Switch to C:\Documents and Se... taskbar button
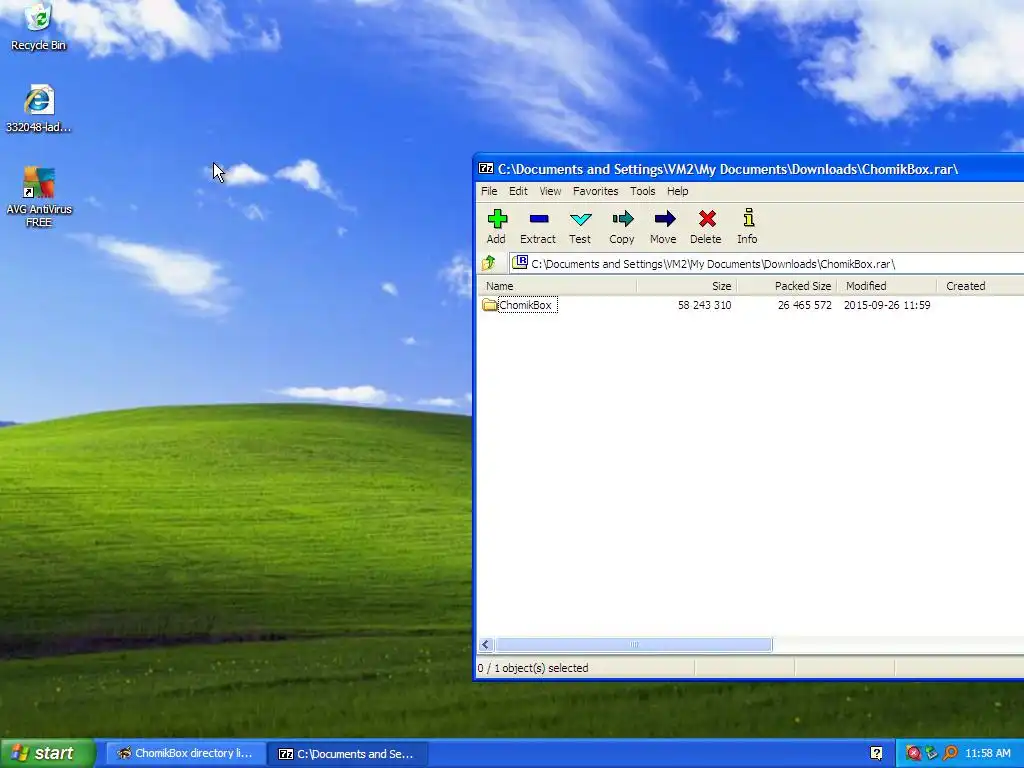 tap(348, 754)
